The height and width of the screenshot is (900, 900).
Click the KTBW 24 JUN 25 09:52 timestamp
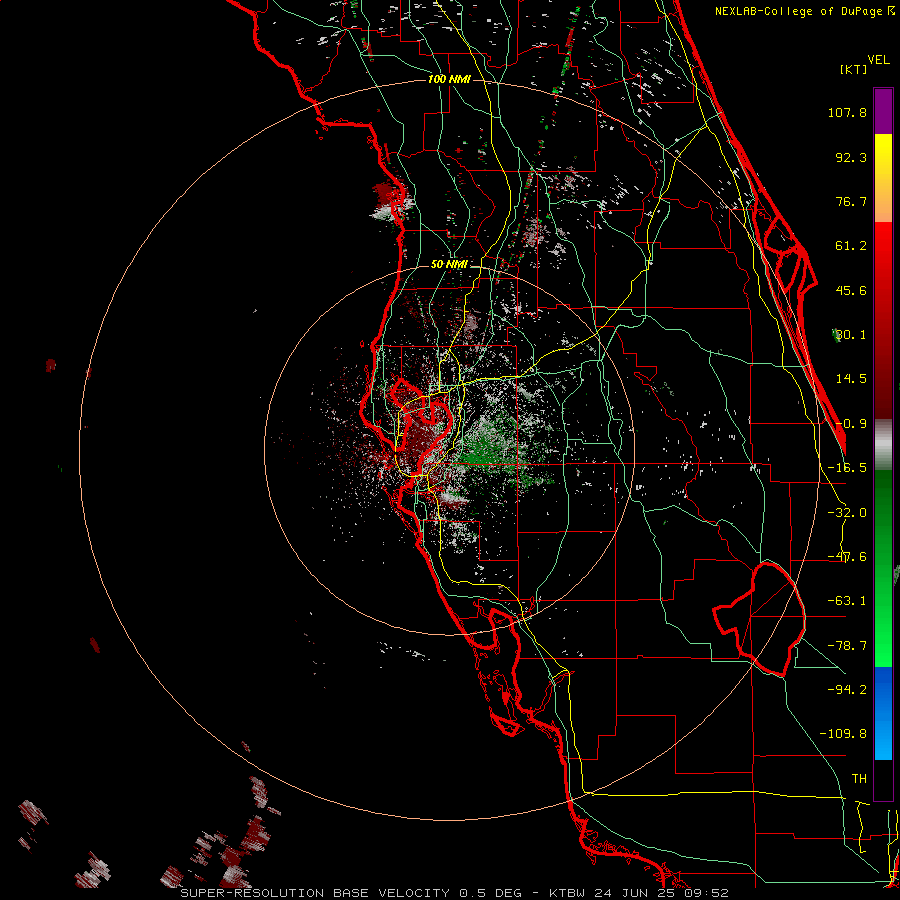pos(639,893)
